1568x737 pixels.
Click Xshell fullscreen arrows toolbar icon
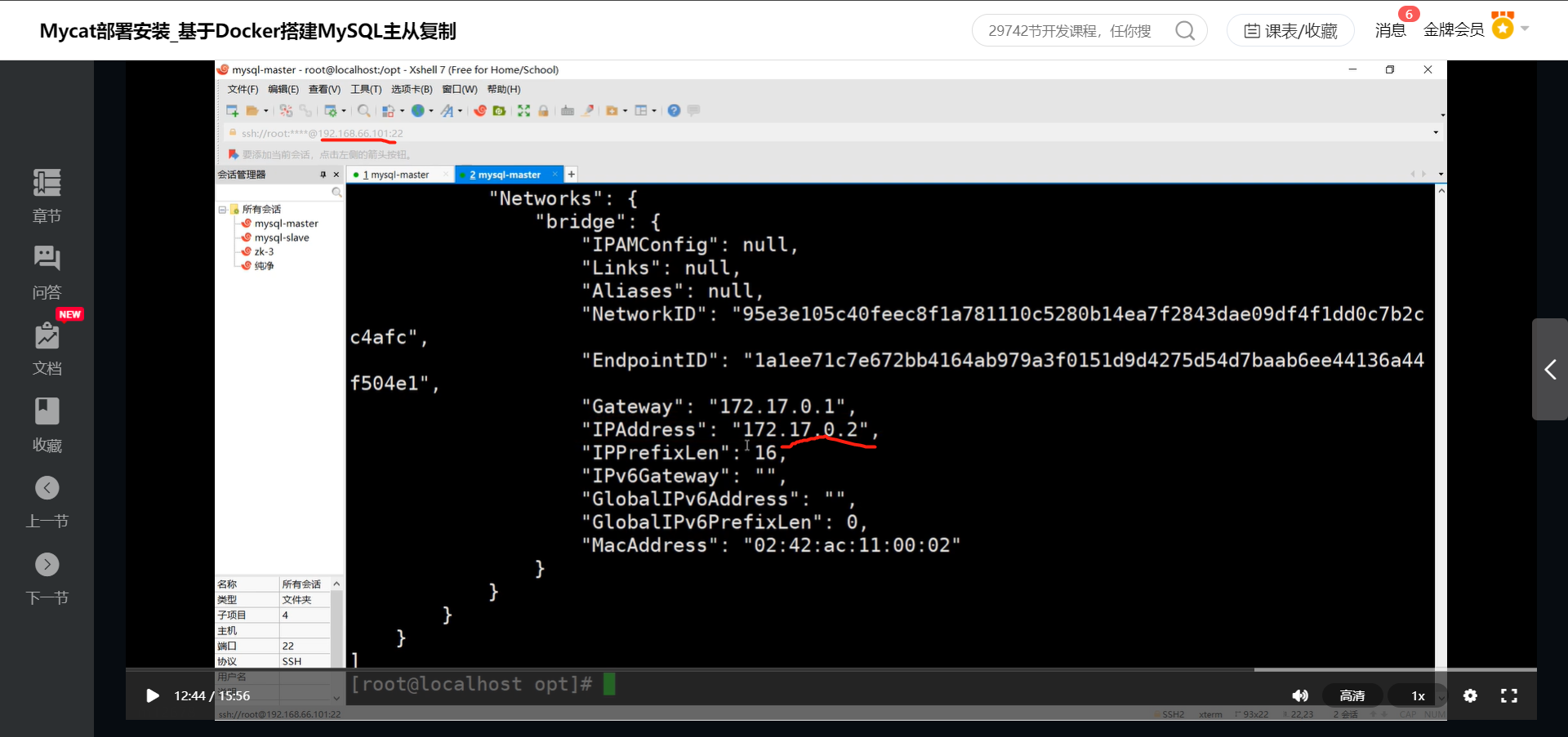(x=523, y=110)
